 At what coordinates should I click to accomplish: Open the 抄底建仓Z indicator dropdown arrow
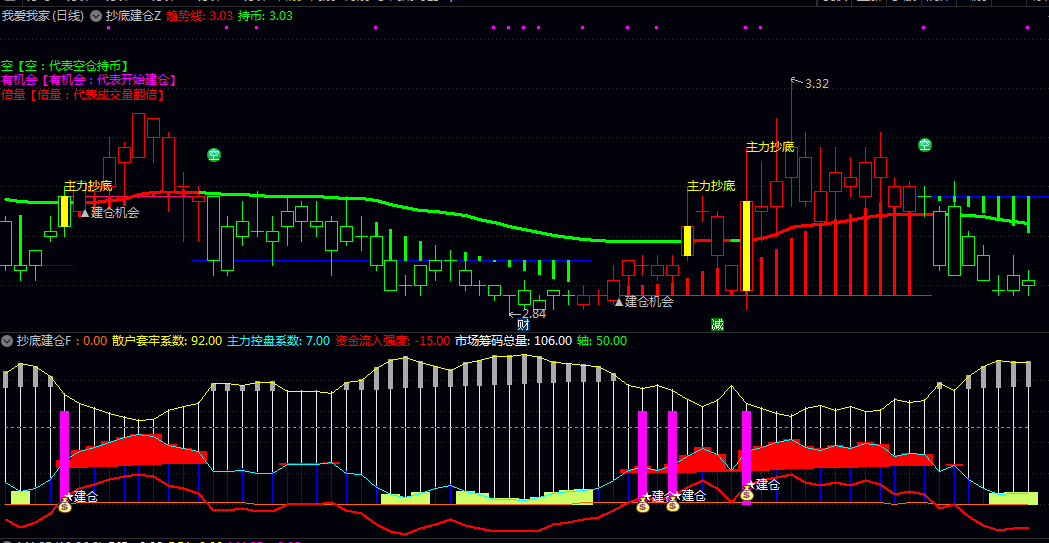coord(96,16)
